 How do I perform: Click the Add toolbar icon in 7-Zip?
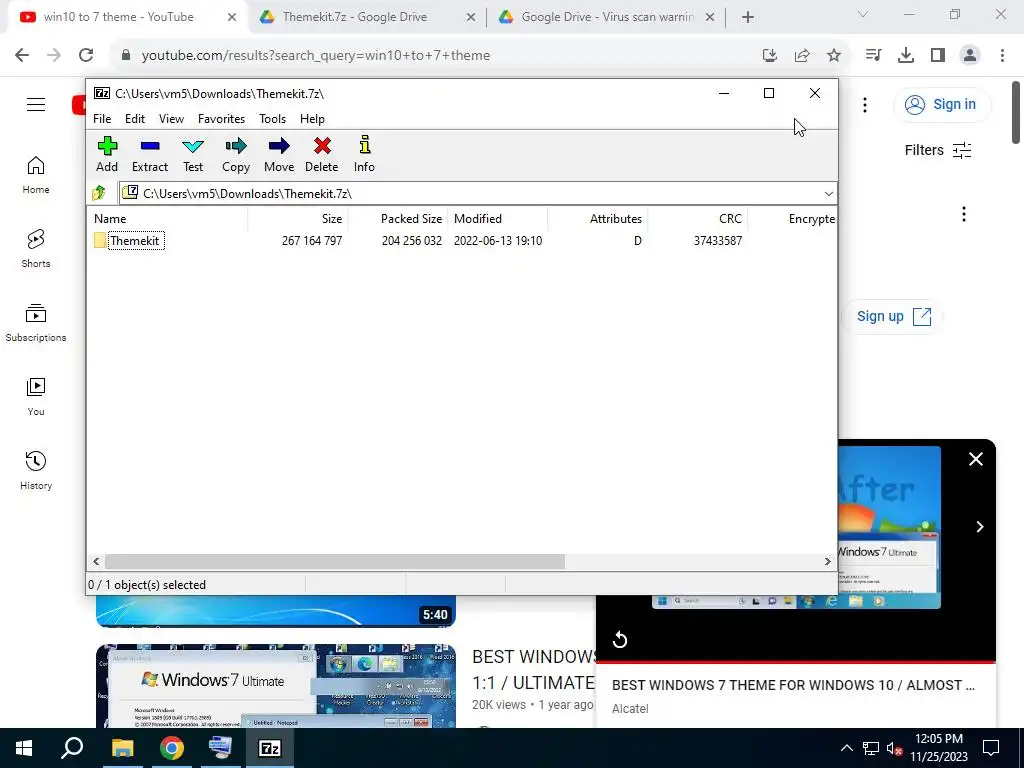pos(107,154)
